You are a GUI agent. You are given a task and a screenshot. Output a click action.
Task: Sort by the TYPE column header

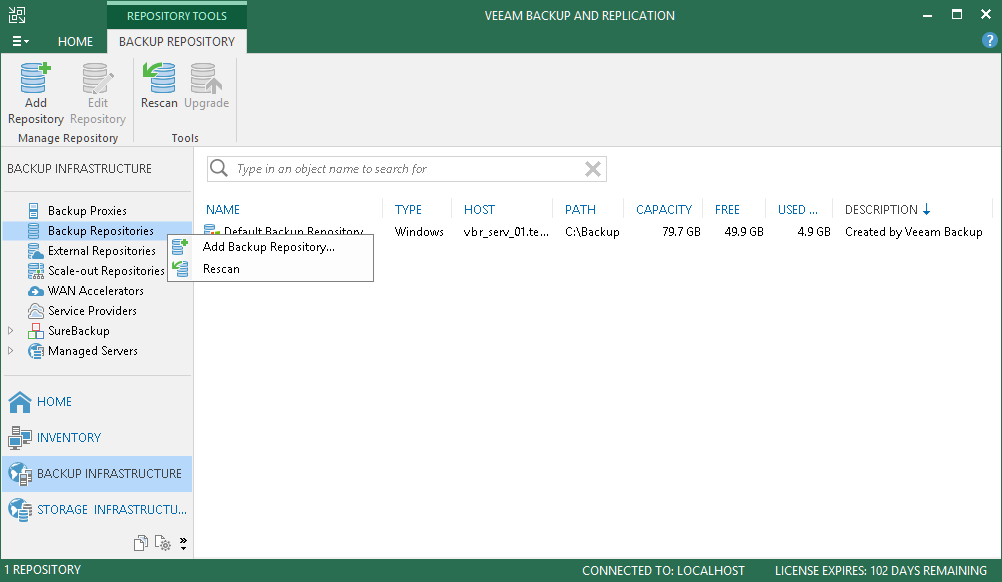pyautogui.click(x=408, y=210)
